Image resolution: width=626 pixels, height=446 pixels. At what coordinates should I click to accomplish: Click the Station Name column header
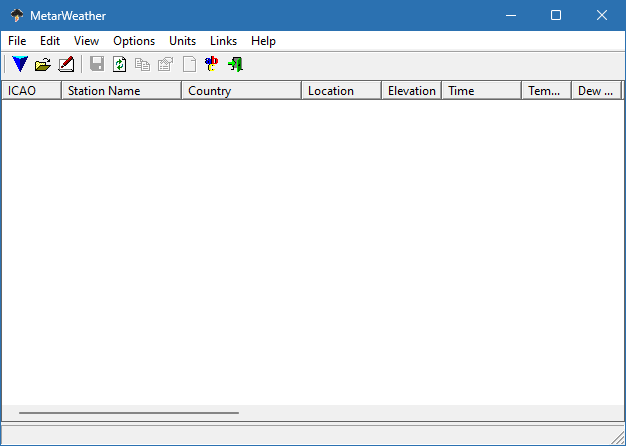(x=121, y=91)
